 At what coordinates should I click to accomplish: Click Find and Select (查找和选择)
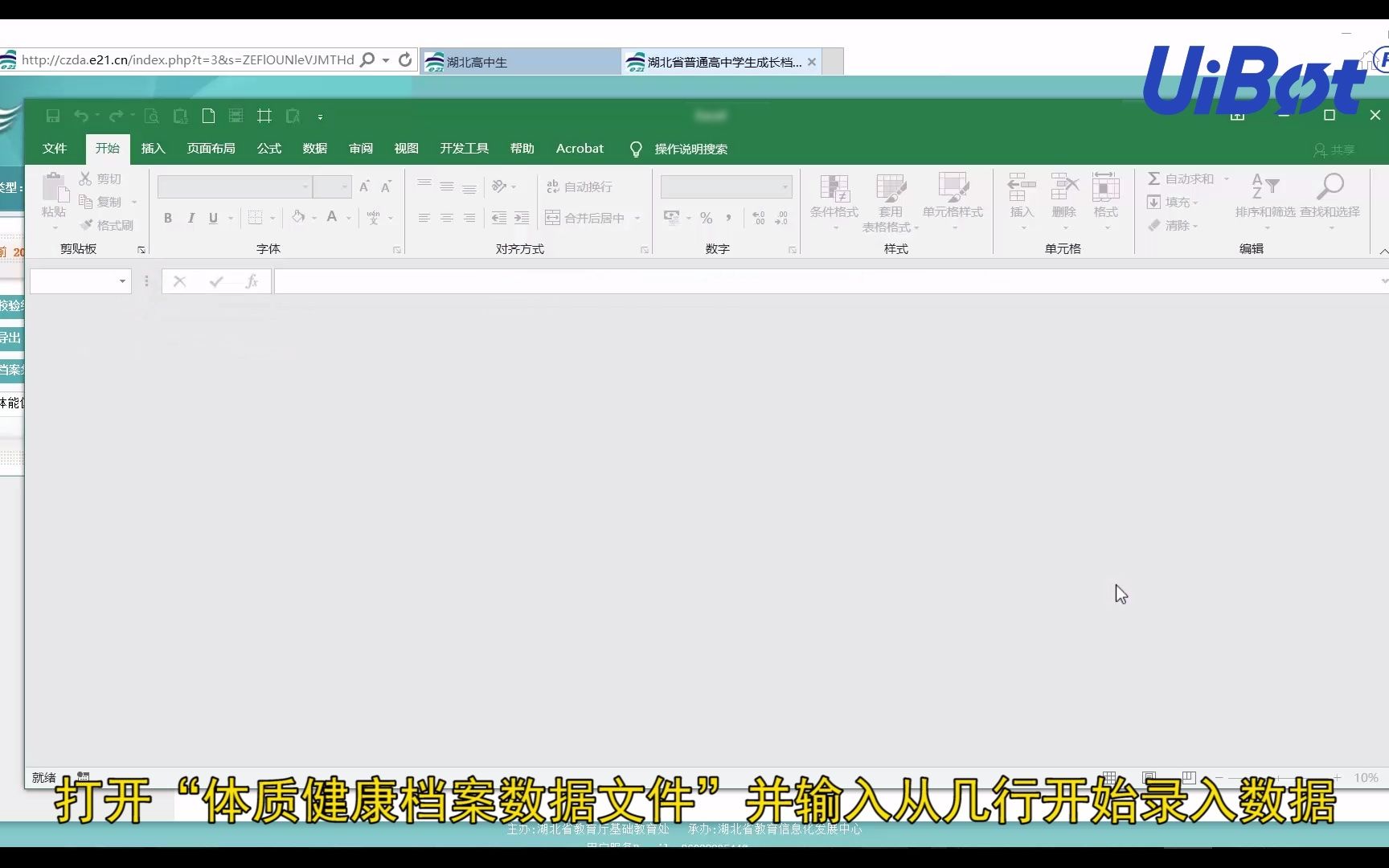[x=1330, y=201]
